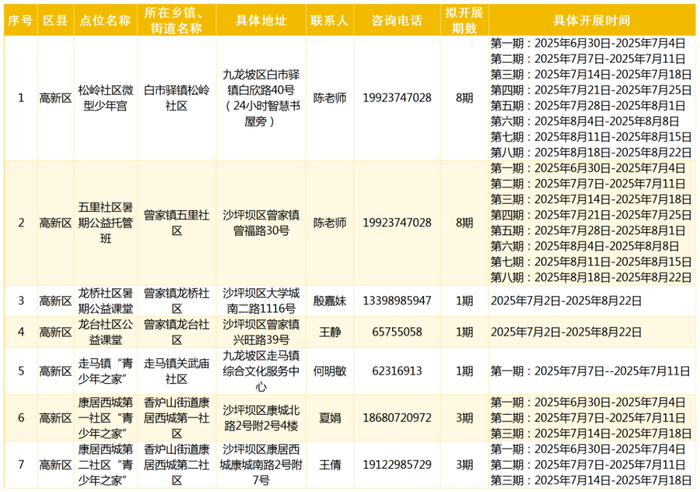Click 陈老师 in the 五里社区 row
Viewport: 700px width, 492px height.
(330, 223)
